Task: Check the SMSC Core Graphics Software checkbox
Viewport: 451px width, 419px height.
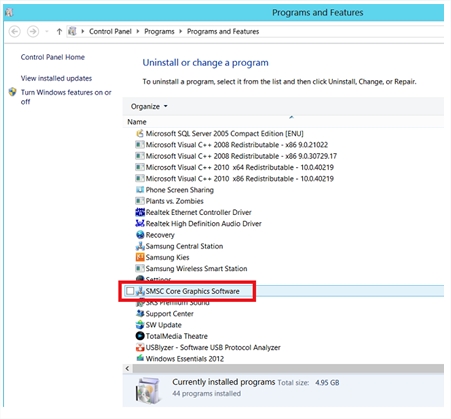Action: pos(130,291)
